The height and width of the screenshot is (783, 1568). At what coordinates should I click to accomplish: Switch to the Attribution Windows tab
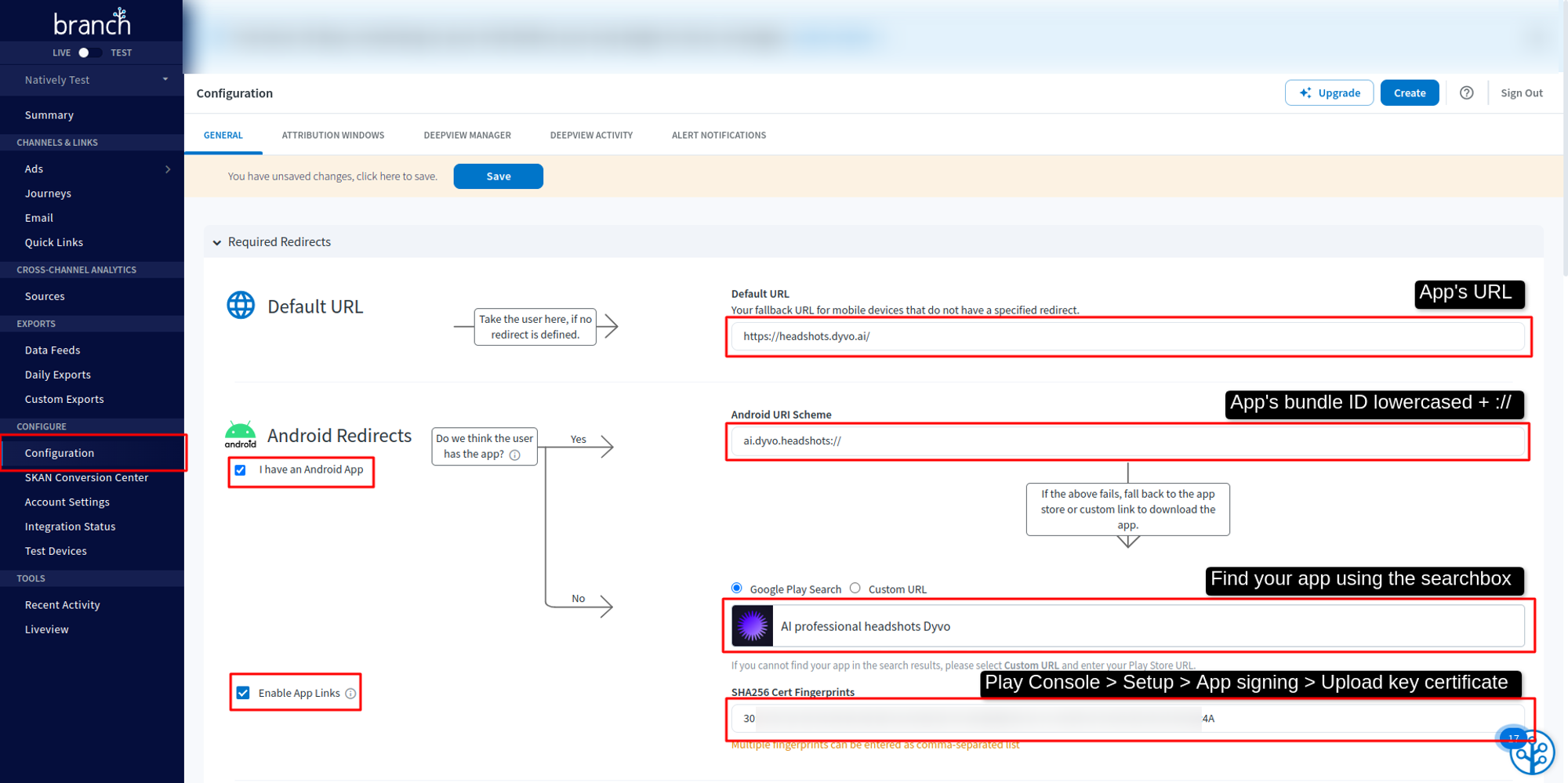pos(333,135)
